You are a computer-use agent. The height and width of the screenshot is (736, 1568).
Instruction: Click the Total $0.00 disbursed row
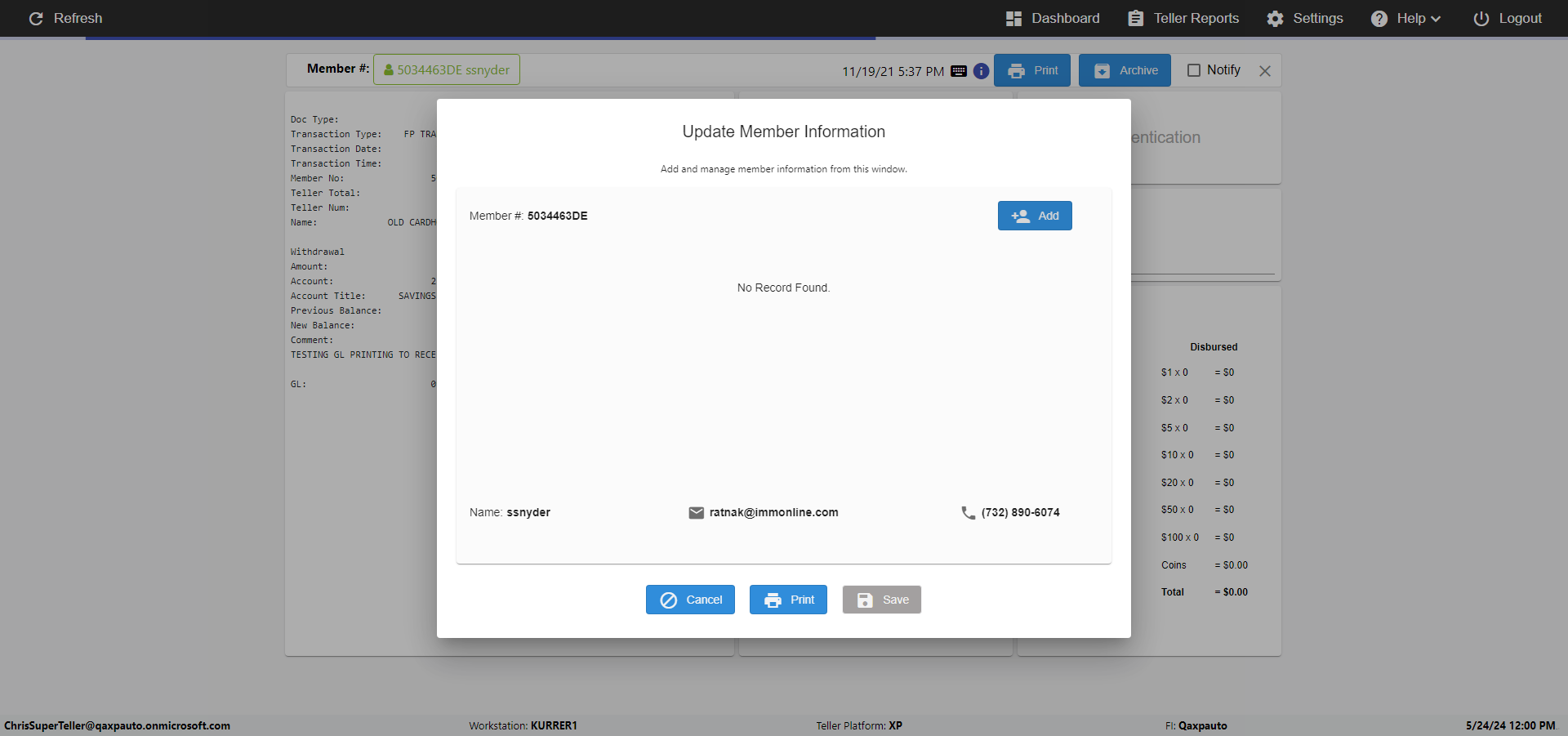[1205, 592]
